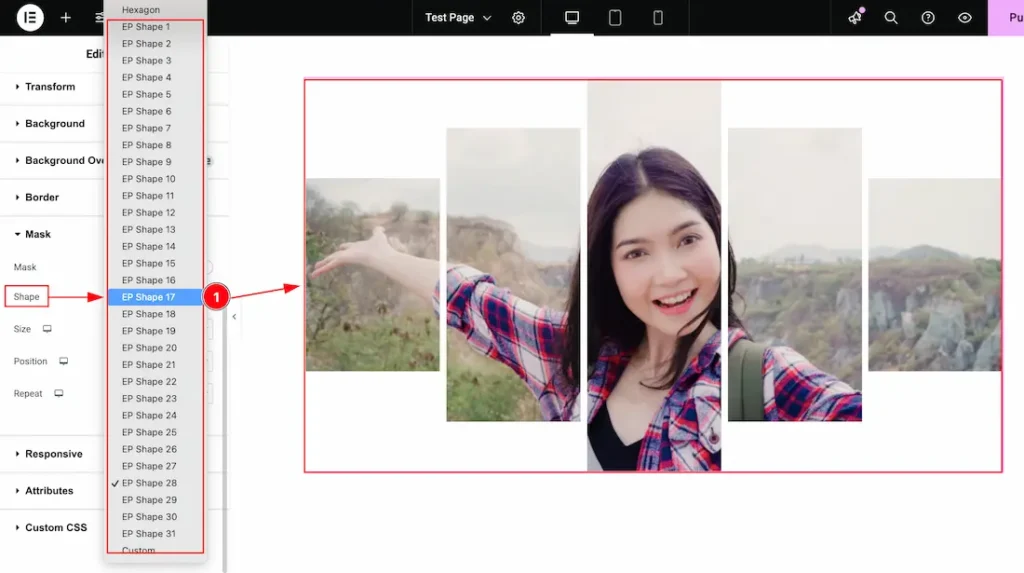The image size is (1024, 573).
Task: Preview changes with the eye icon
Action: (965, 18)
